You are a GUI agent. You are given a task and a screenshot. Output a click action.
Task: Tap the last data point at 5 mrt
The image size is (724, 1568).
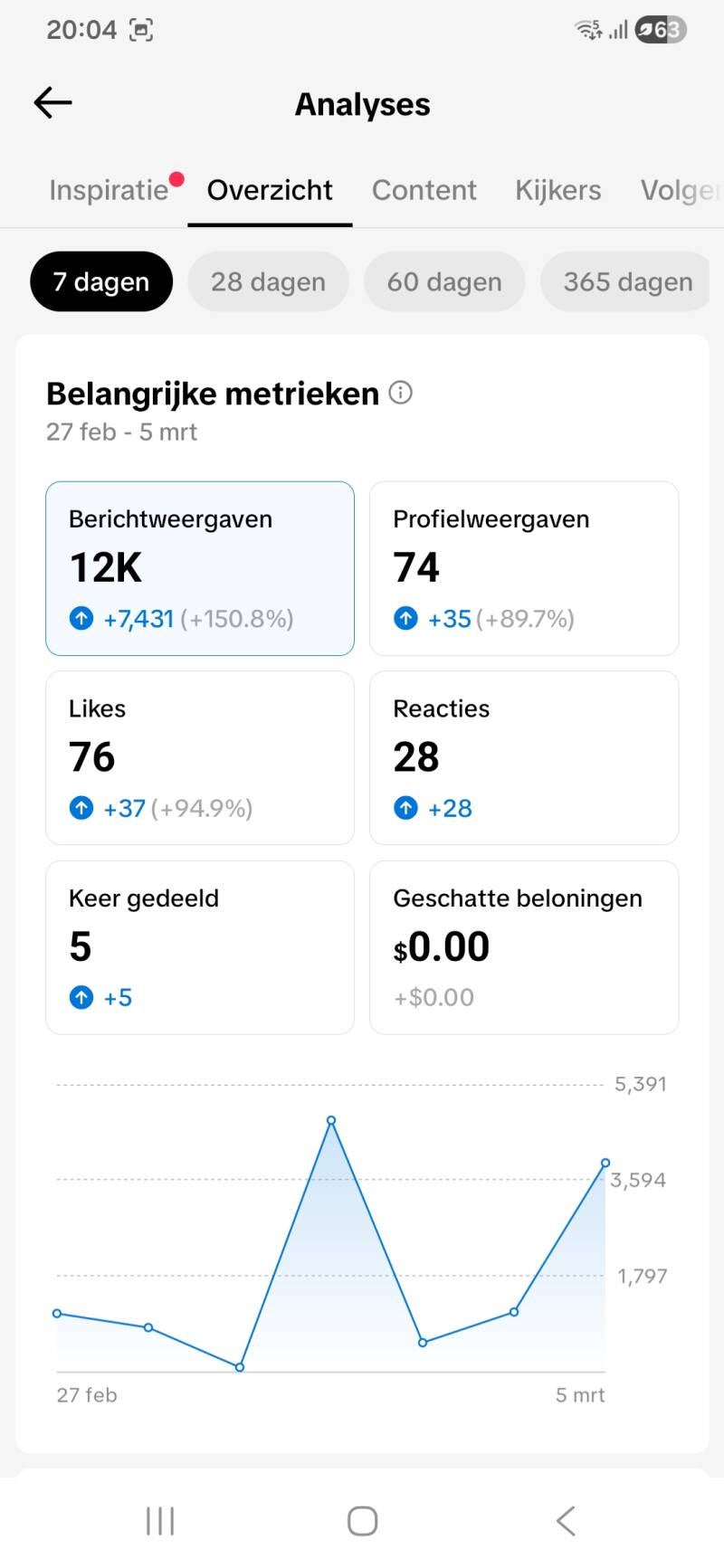[605, 1163]
